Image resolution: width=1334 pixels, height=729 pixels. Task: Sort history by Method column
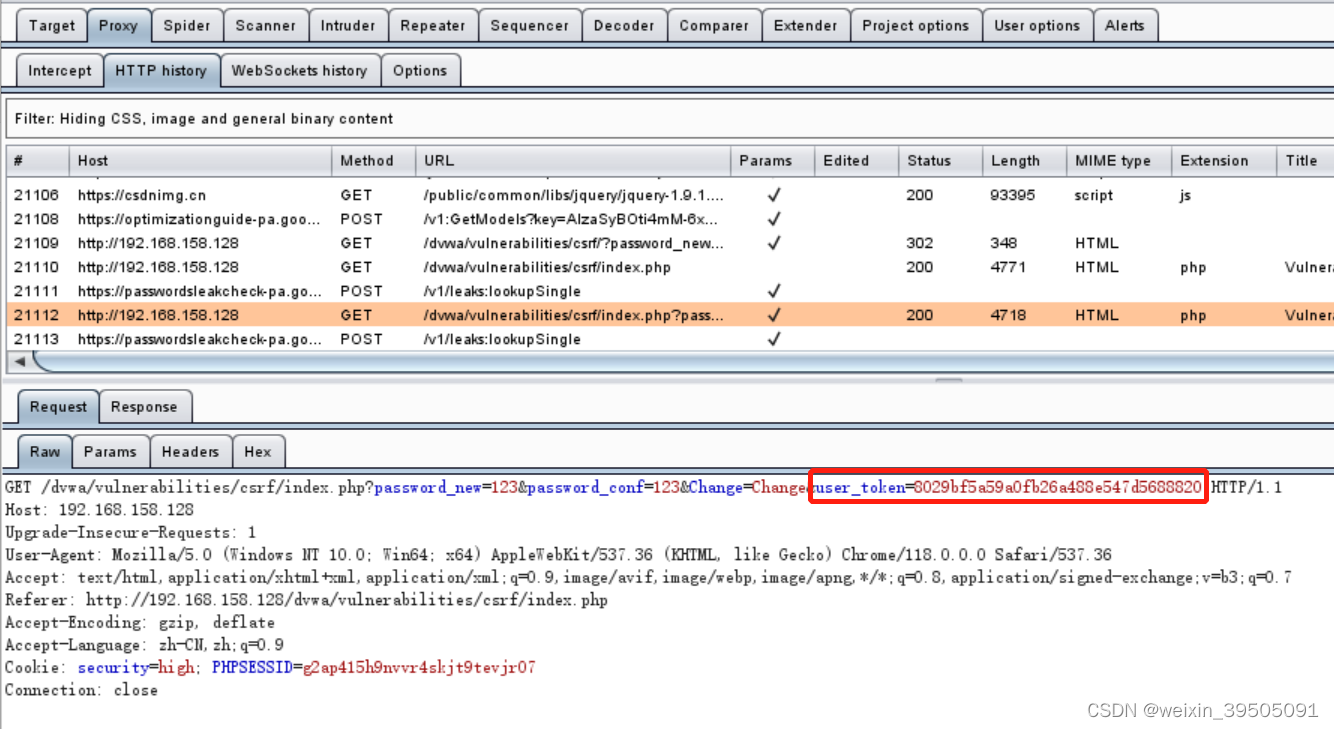(373, 160)
